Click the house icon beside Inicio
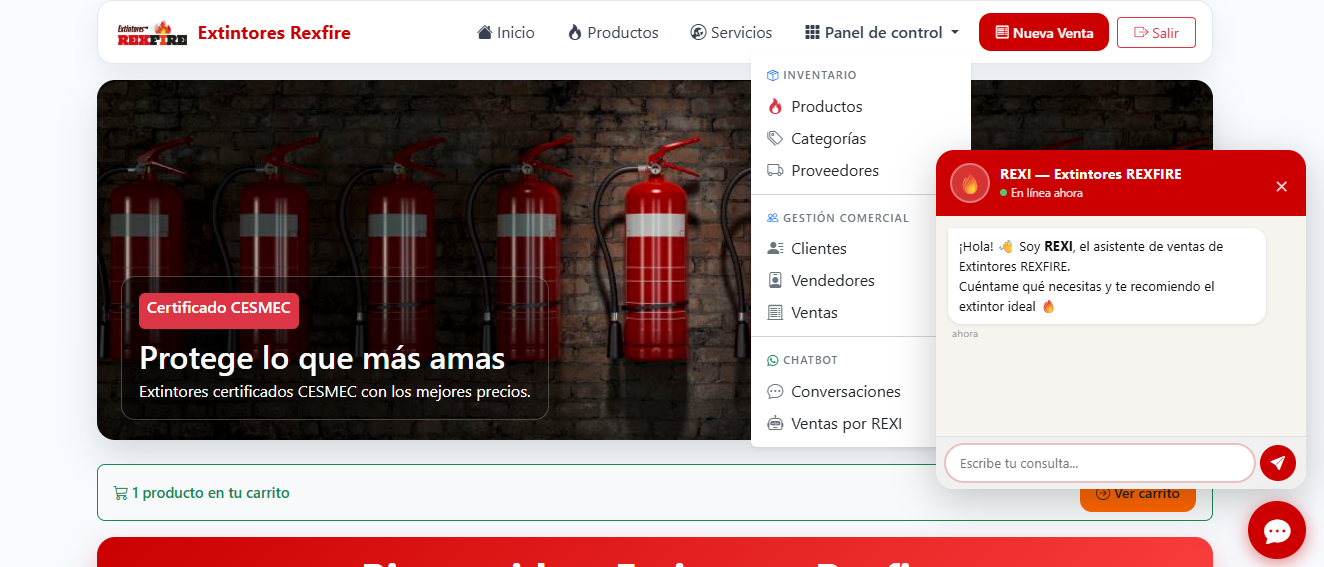This screenshot has height=567, width=1324. coord(485,32)
